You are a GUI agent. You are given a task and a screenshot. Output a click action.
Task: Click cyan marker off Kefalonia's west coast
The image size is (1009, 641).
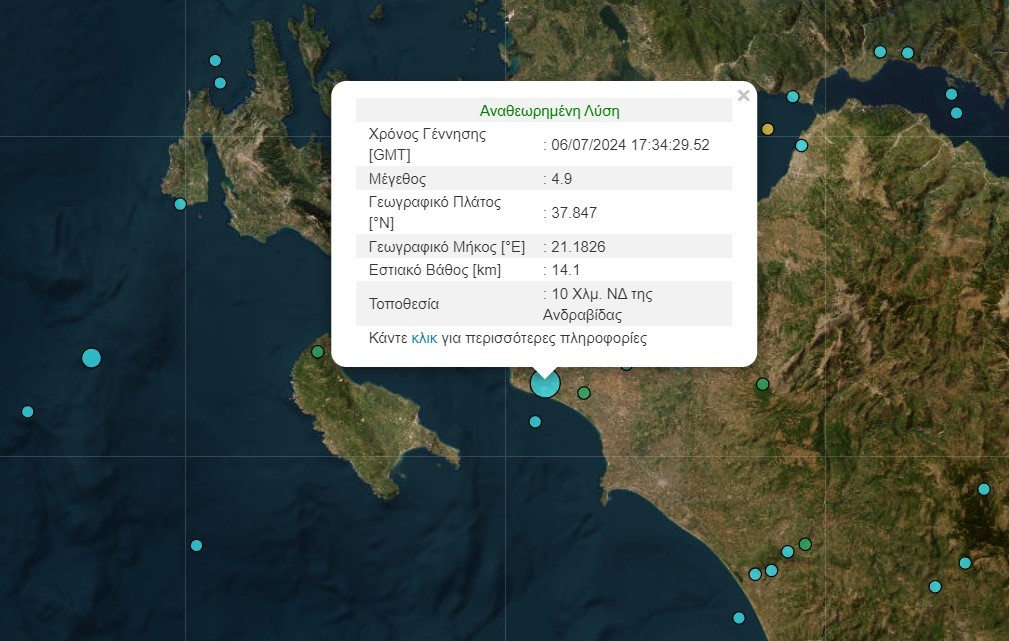(x=180, y=204)
